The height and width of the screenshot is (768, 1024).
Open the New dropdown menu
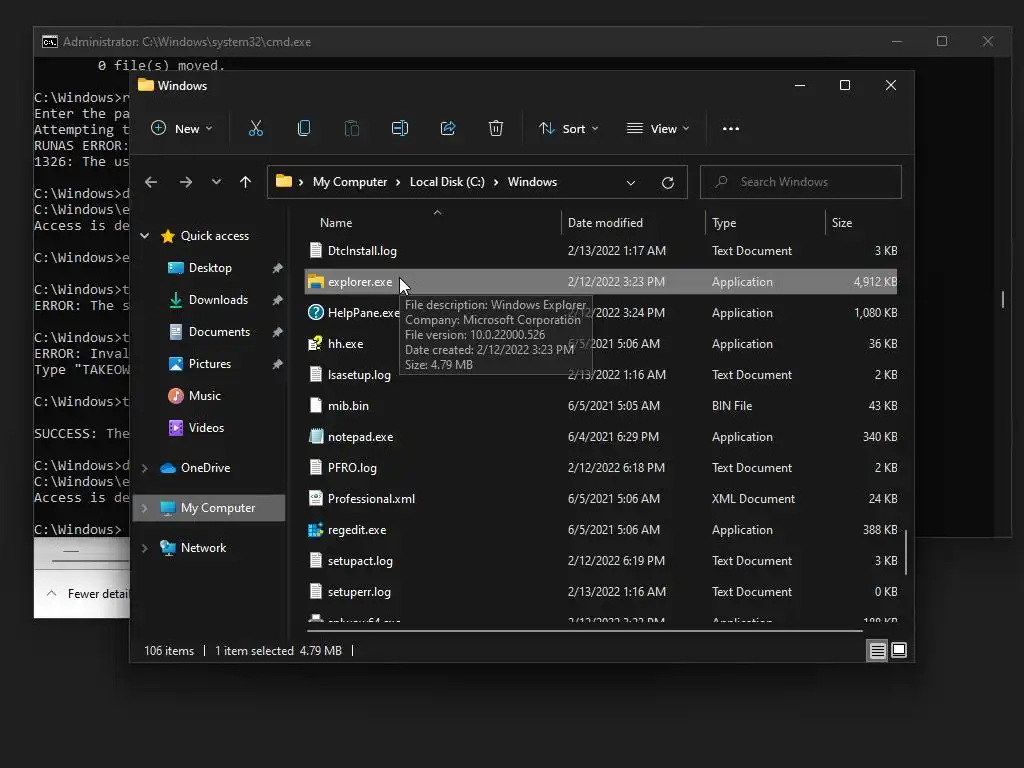(x=182, y=129)
